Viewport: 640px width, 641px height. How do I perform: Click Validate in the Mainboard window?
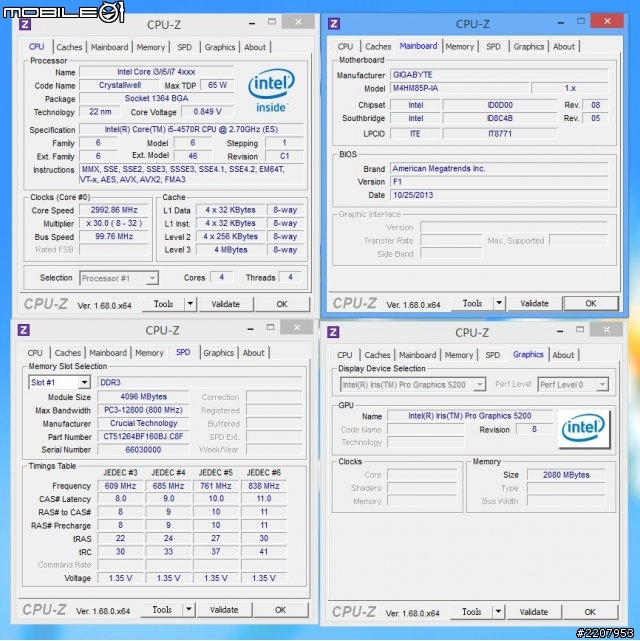coord(535,303)
